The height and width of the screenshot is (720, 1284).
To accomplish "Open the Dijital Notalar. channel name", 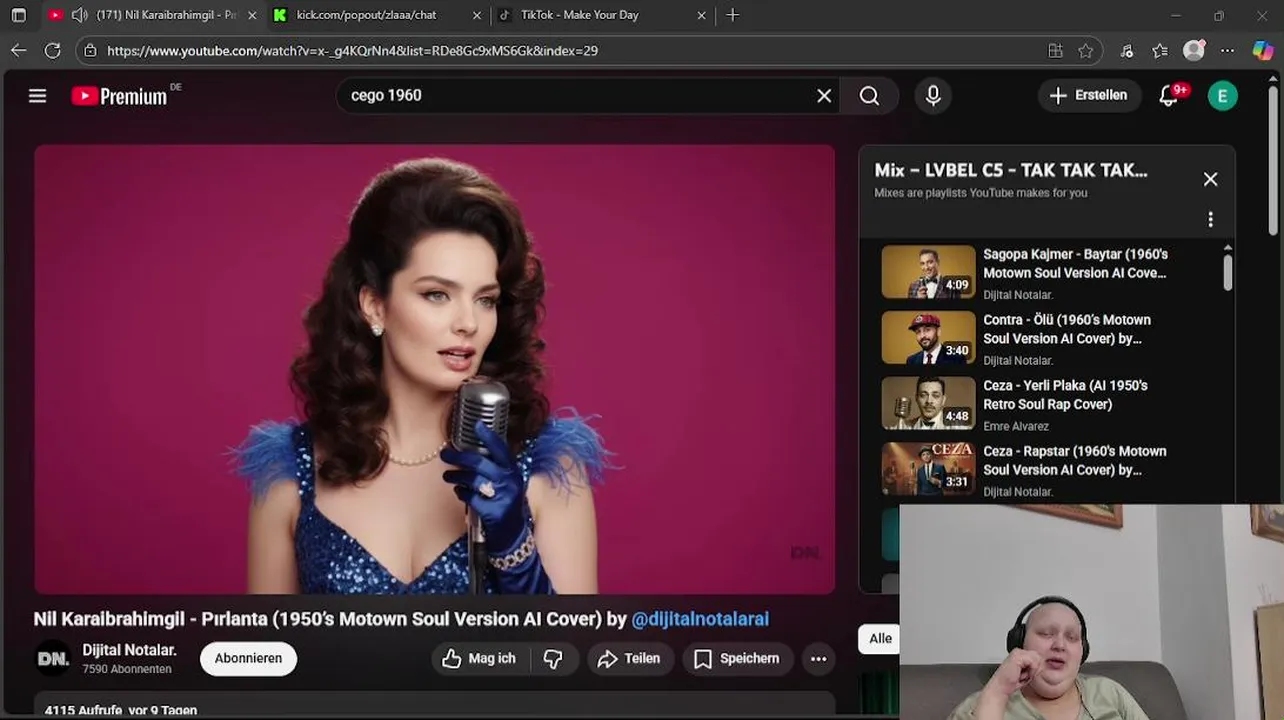I will (129, 650).
